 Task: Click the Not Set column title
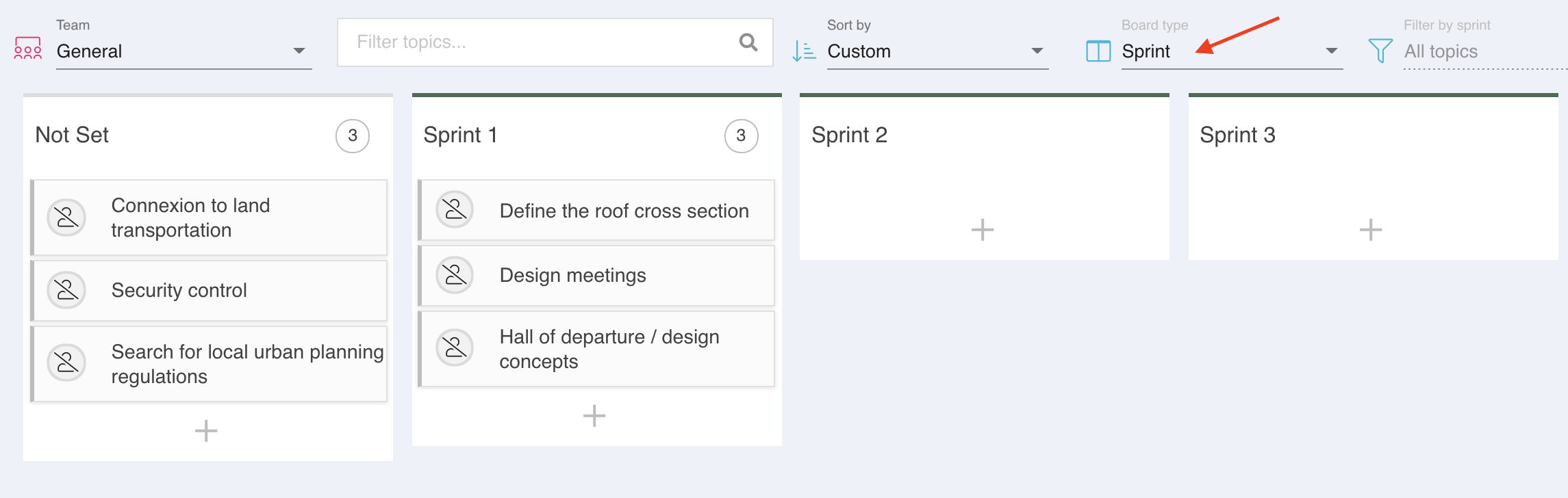[72, 135]
